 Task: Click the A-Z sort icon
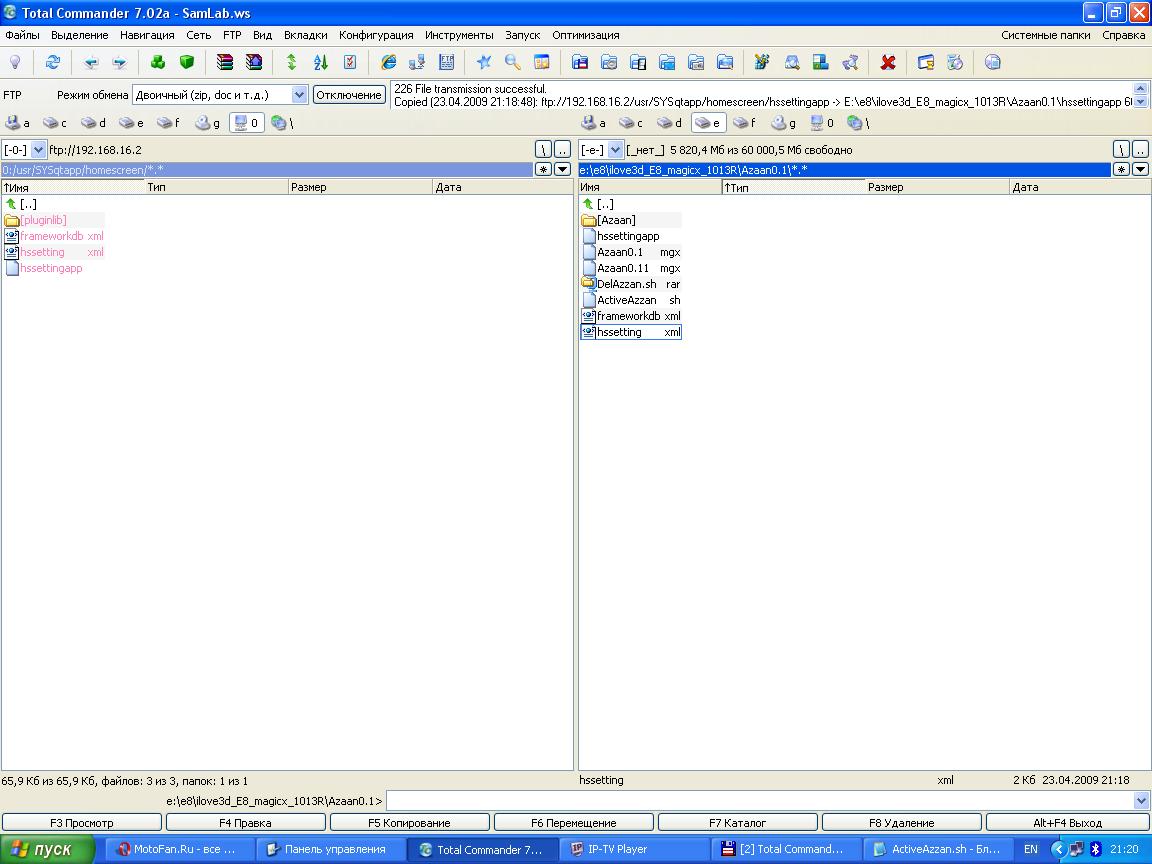[321, 62]
